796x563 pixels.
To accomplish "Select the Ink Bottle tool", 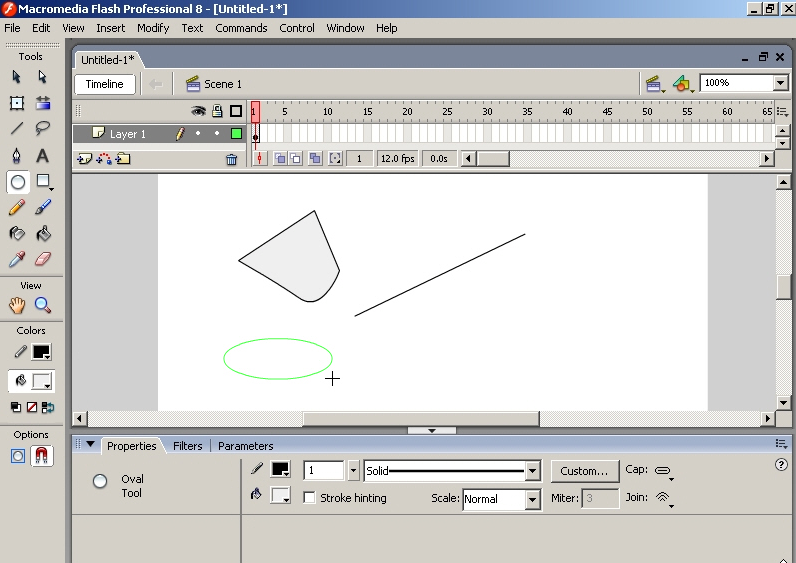I will tap(17, 234).
